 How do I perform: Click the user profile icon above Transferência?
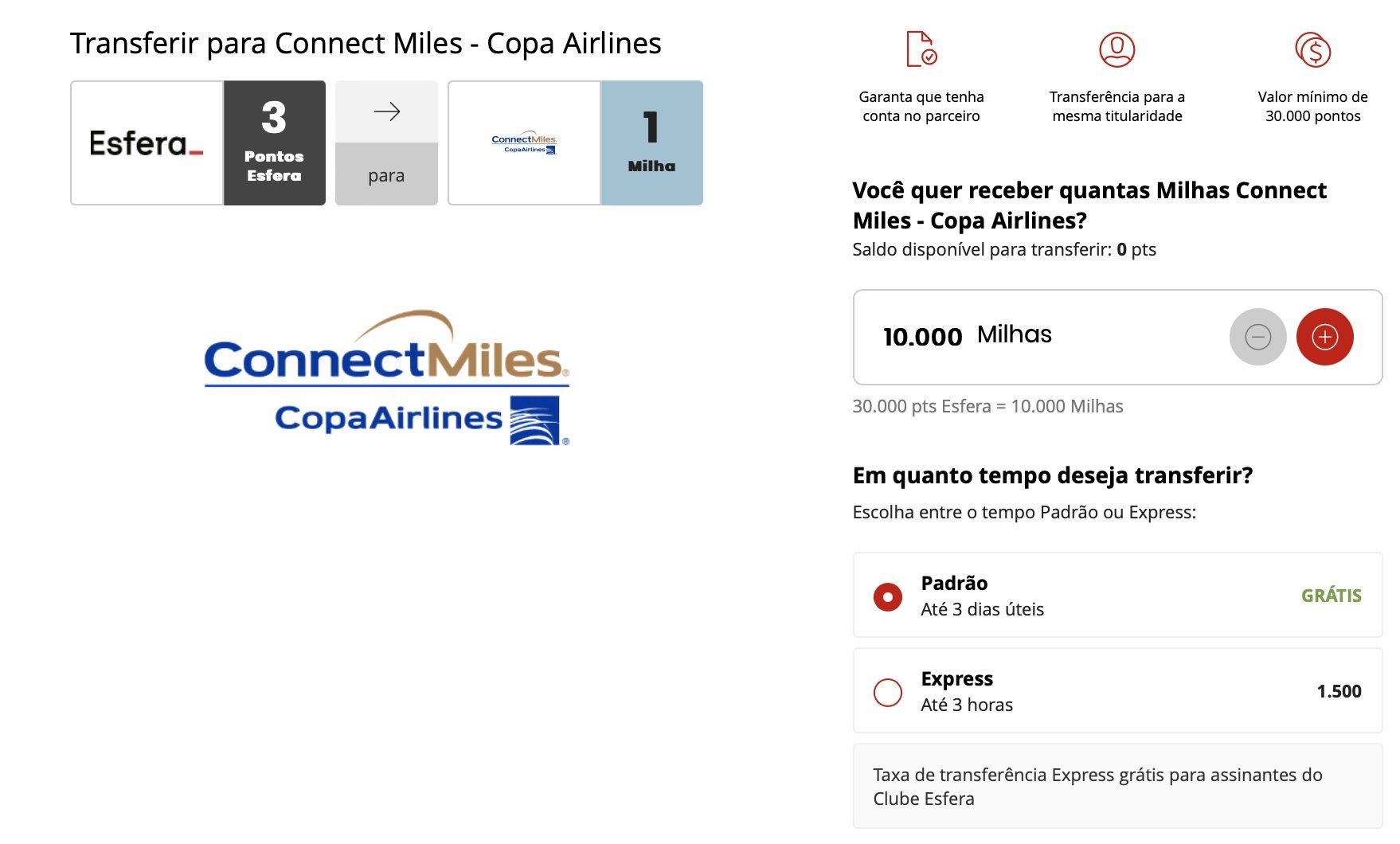1116,49
